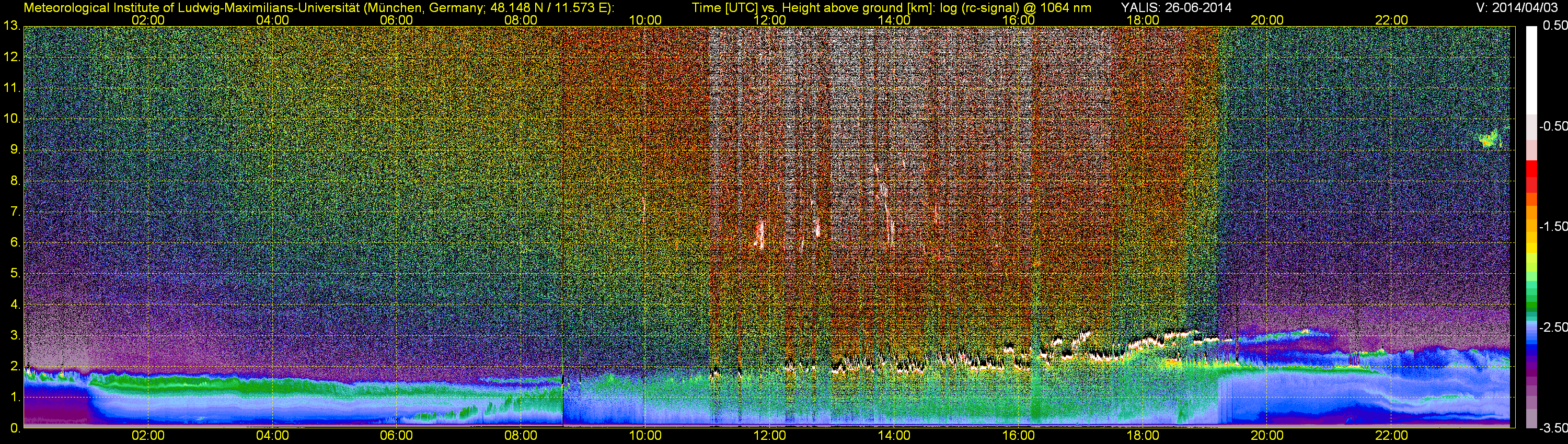The width and height of the screenshot is (1568, 444).
Task: Click the colorbar value '-2.50'
Action: [x=1553, y=327]
